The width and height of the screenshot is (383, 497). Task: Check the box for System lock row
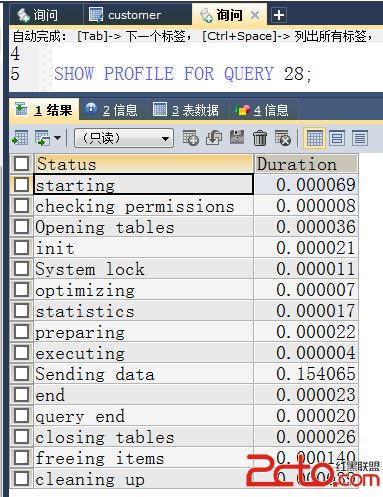[x=22, y=269]
